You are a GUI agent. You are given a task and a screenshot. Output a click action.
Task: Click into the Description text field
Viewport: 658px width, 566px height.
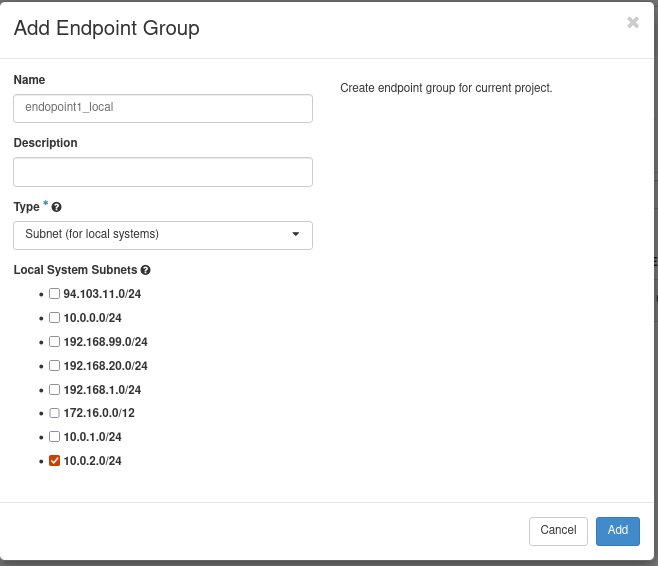[x=162, y=172]
